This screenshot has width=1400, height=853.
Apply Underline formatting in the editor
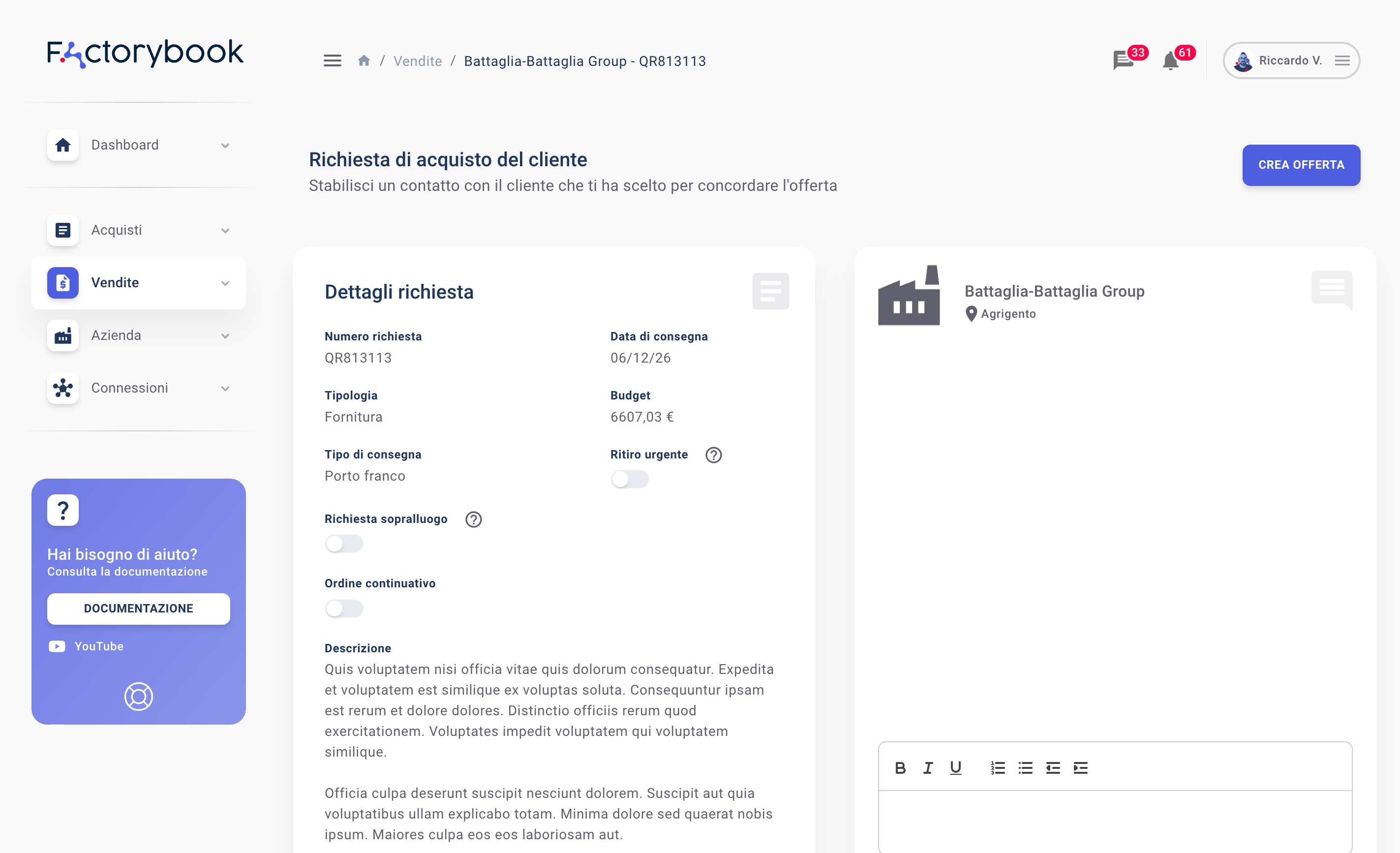pos(956,768)
